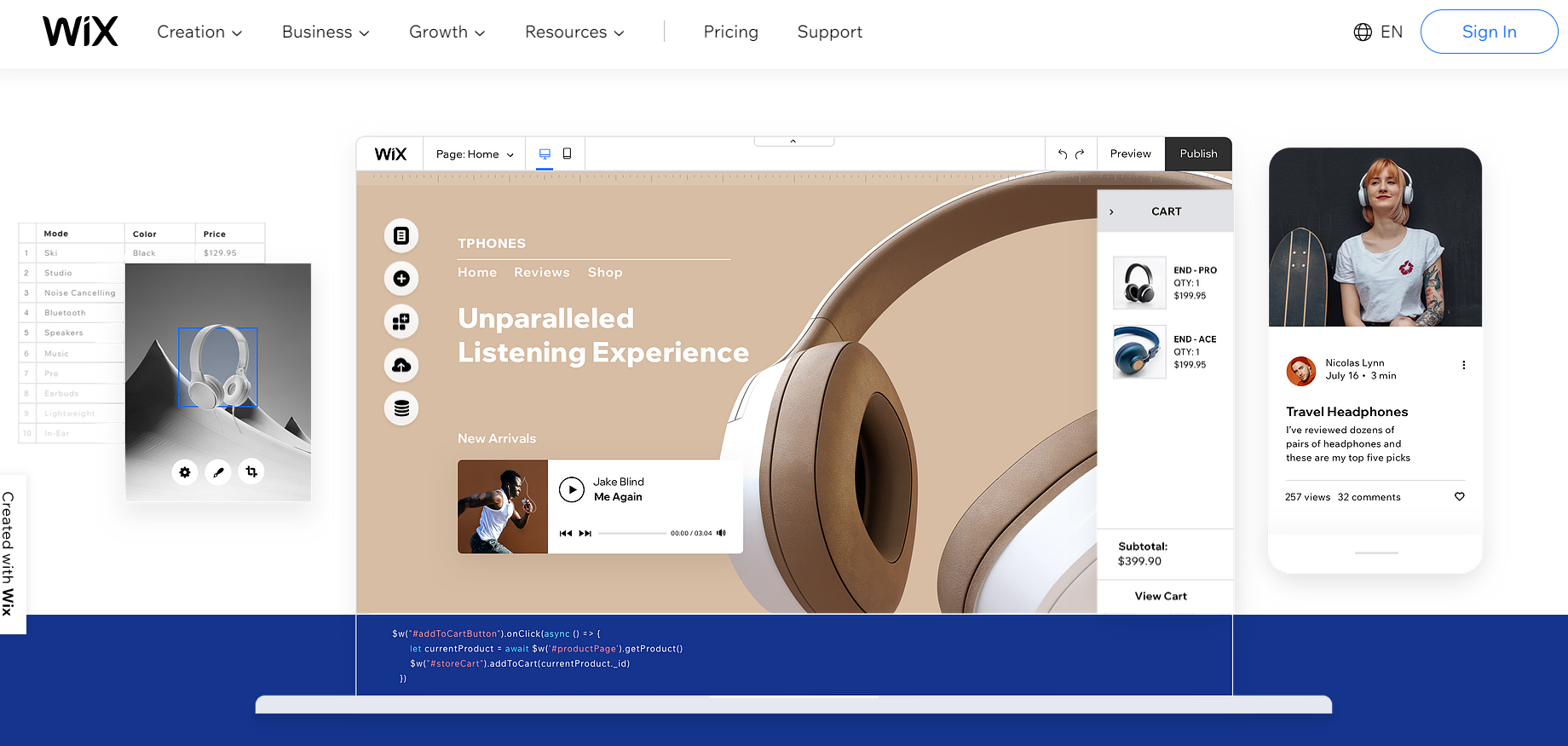Click the END-ACE headphone thumbnail in cart

tap(1139, 351)
